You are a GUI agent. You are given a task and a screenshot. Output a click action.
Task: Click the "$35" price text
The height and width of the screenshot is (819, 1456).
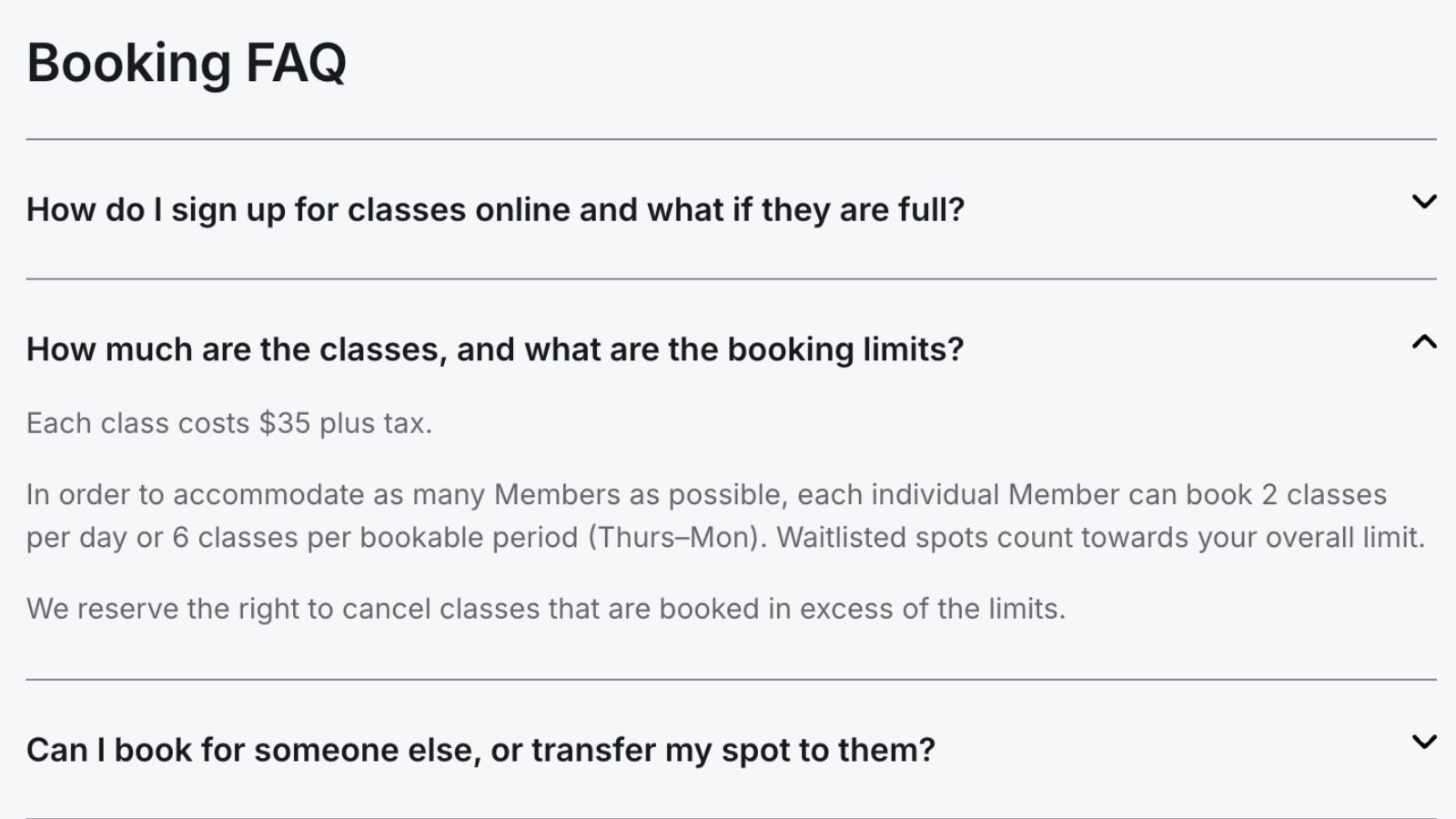(284, 424)
